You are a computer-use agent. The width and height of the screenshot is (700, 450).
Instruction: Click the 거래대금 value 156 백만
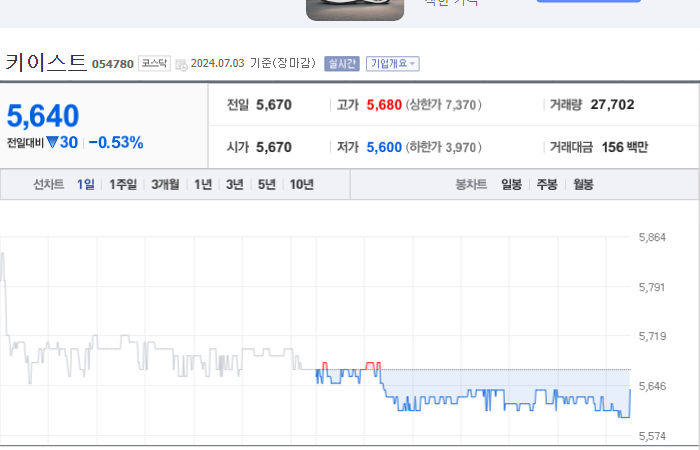625,147
